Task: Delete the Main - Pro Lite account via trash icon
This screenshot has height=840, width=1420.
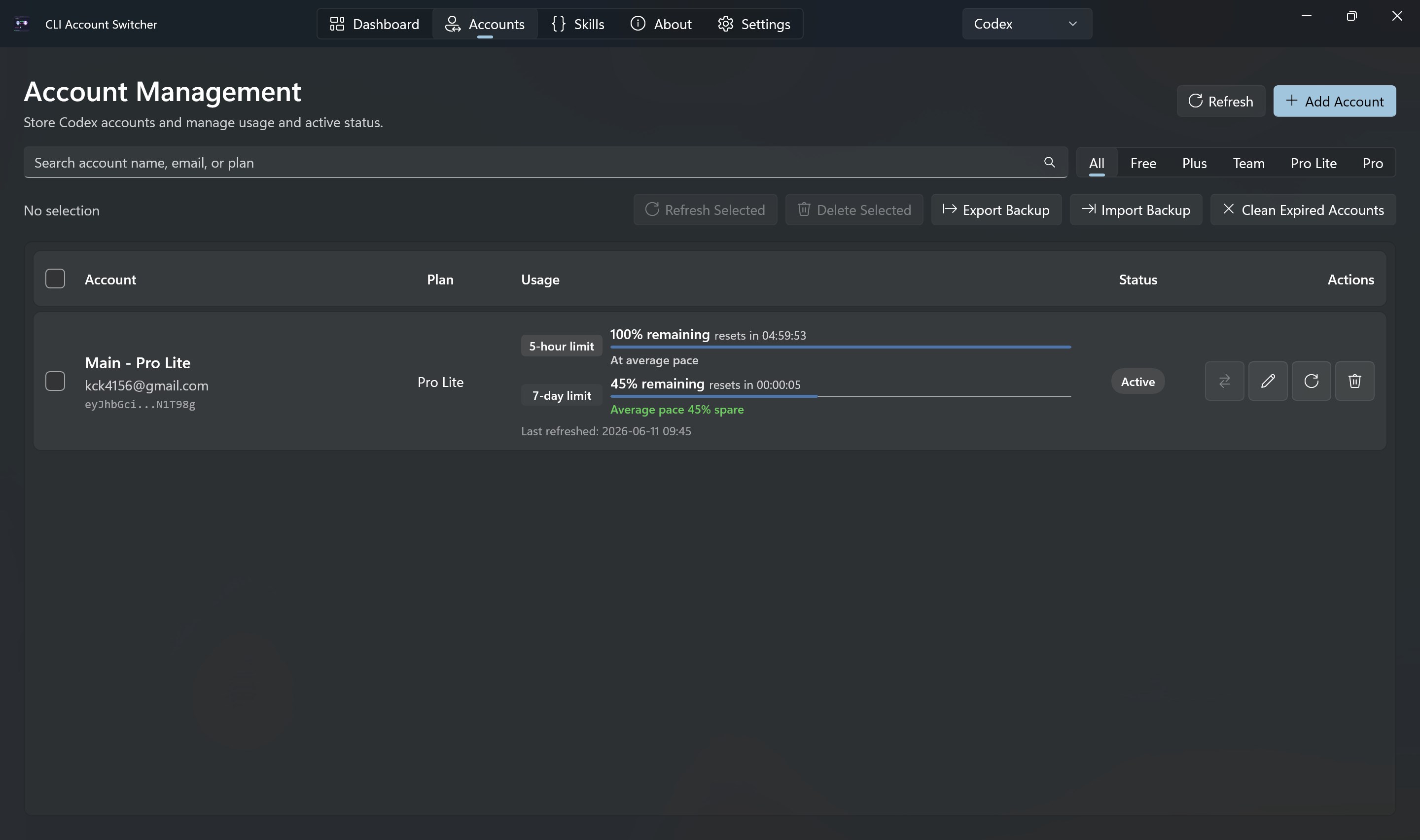Action: 1354,381
